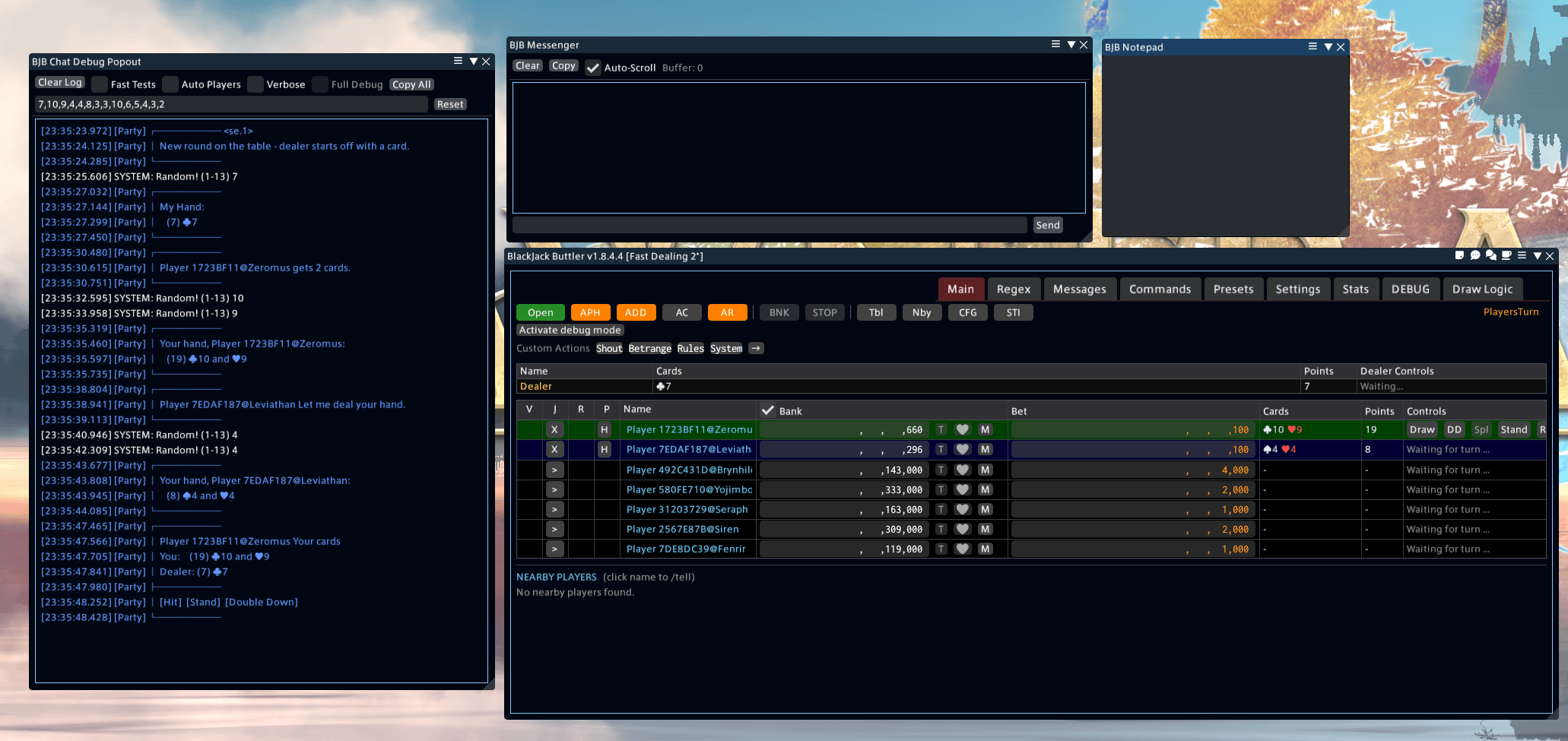Click Draw for Player 1723BF11@Zeromus
Screen dimensions: 1568x741
[x=1422, y=429]
